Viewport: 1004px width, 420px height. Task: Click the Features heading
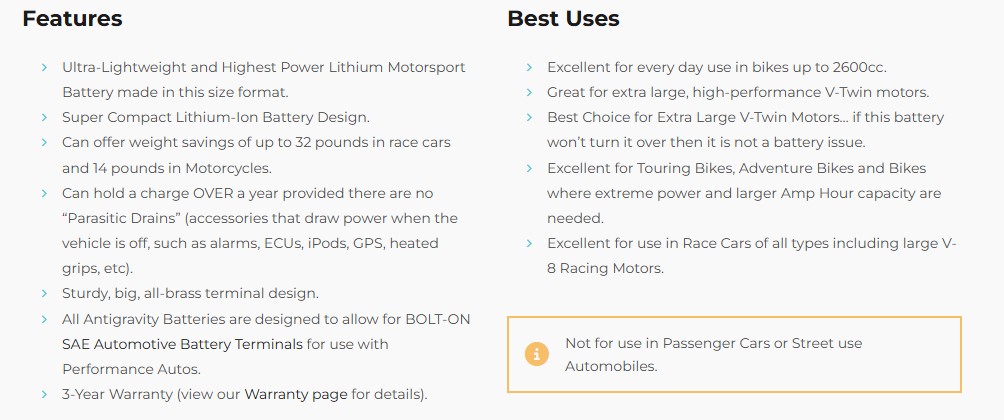pos(72,19)
